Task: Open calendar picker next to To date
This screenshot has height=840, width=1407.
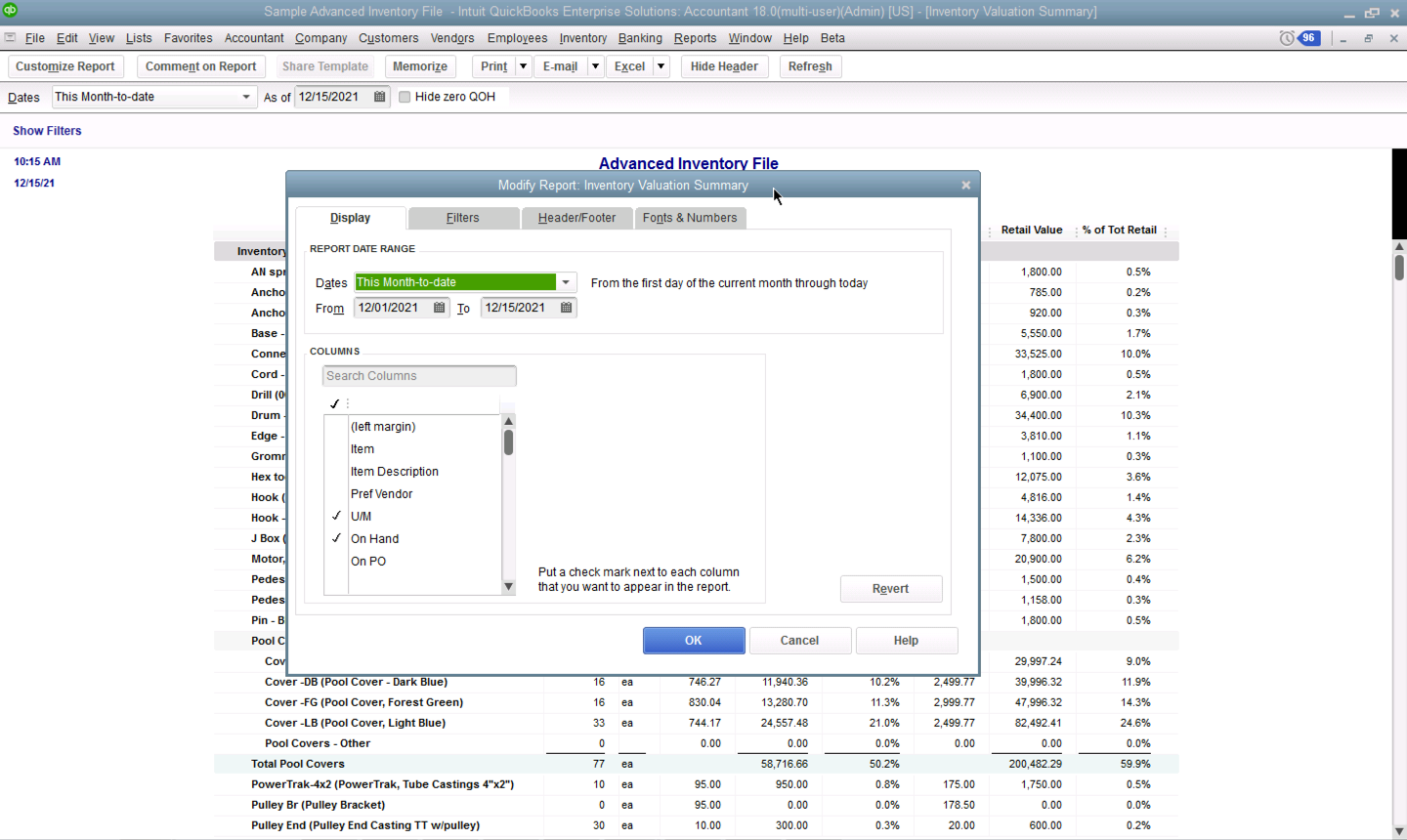Action: click(566, 308)
